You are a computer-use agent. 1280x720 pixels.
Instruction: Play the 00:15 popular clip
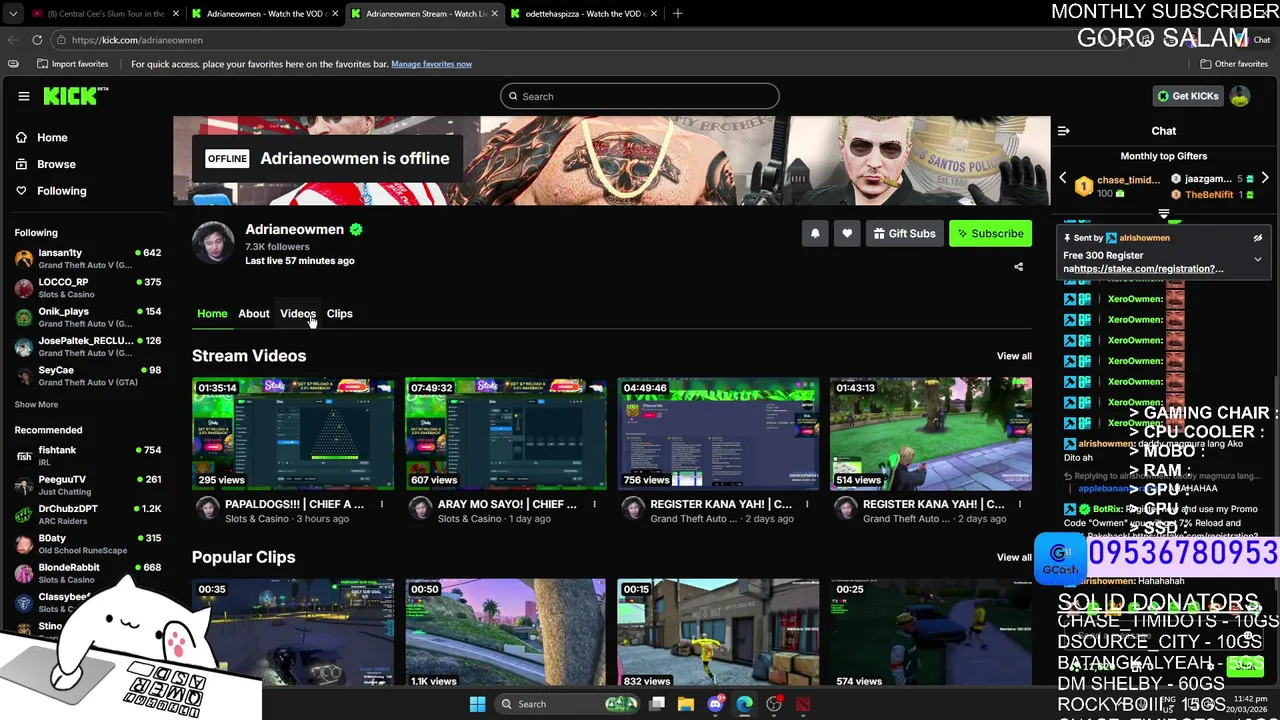pos(718,632)
